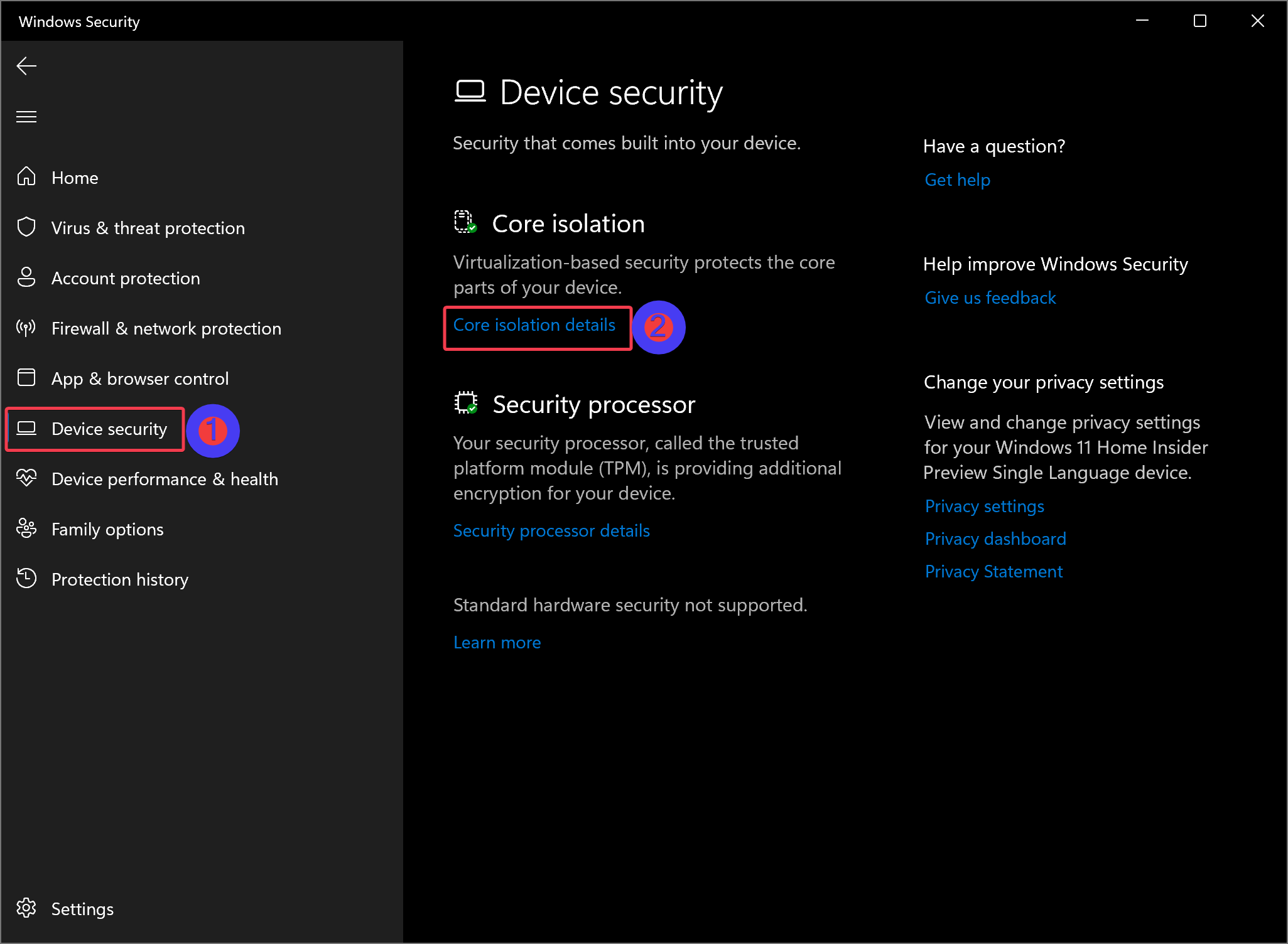Screen dimensions: 1288x944
Task: Click the Learn more link
Action: click(497, 642)
